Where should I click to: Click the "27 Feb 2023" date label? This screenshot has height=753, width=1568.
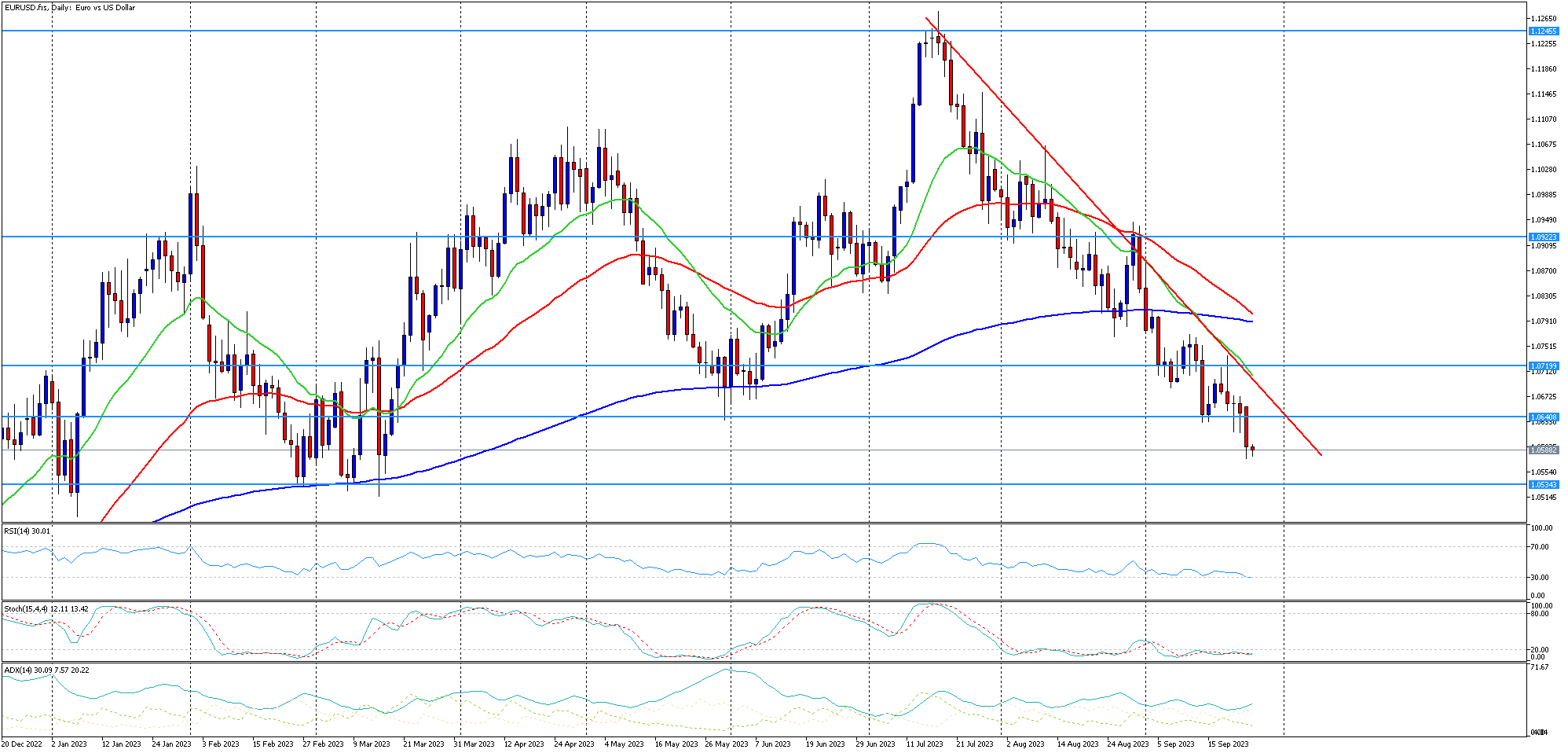coord(323,744)
